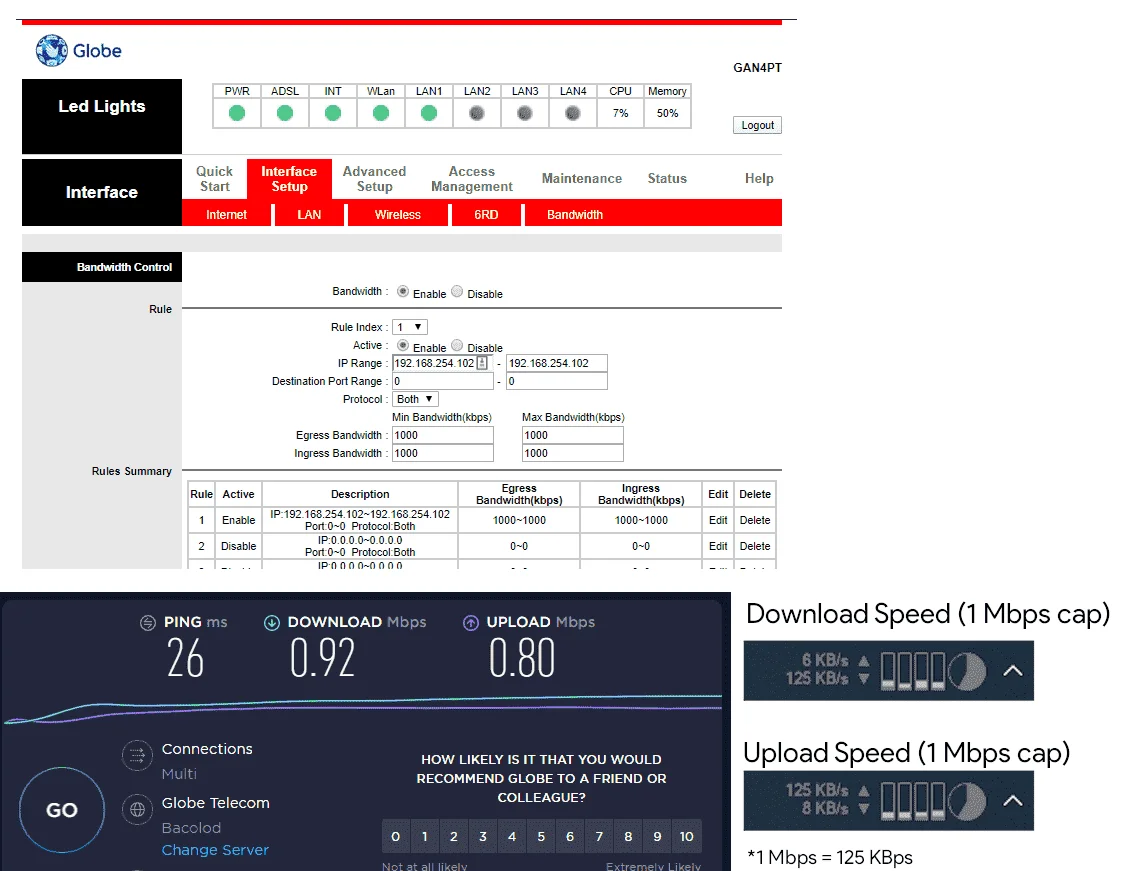Click the speedtest UPLOAD arrow icon

coord(470,622)
